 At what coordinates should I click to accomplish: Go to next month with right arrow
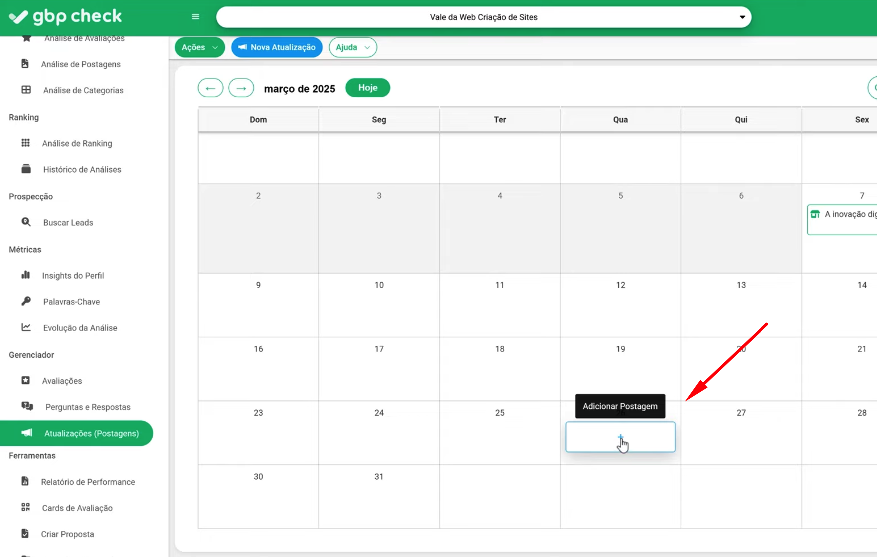241,88
